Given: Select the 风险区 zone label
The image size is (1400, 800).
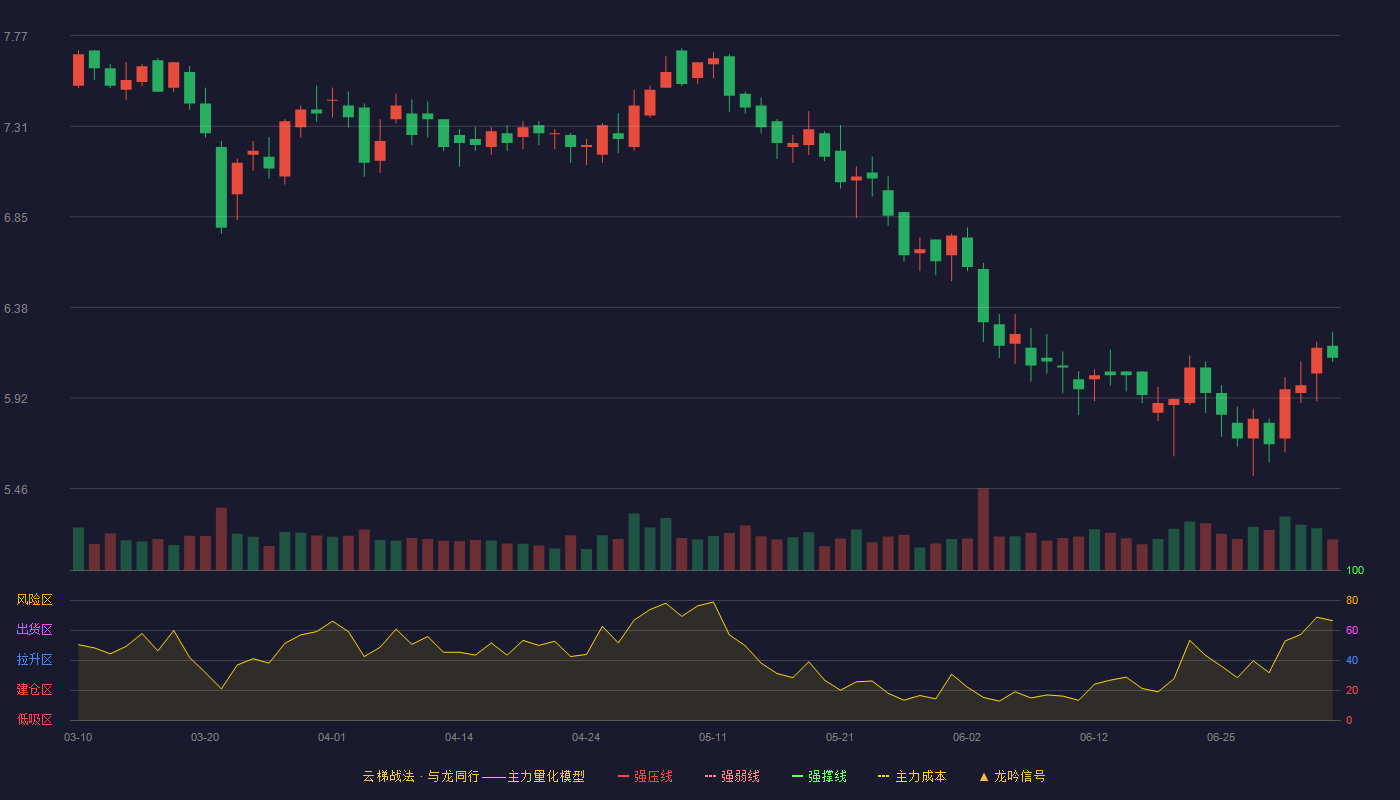Looking at the screenshot, I should pos(34,600).
